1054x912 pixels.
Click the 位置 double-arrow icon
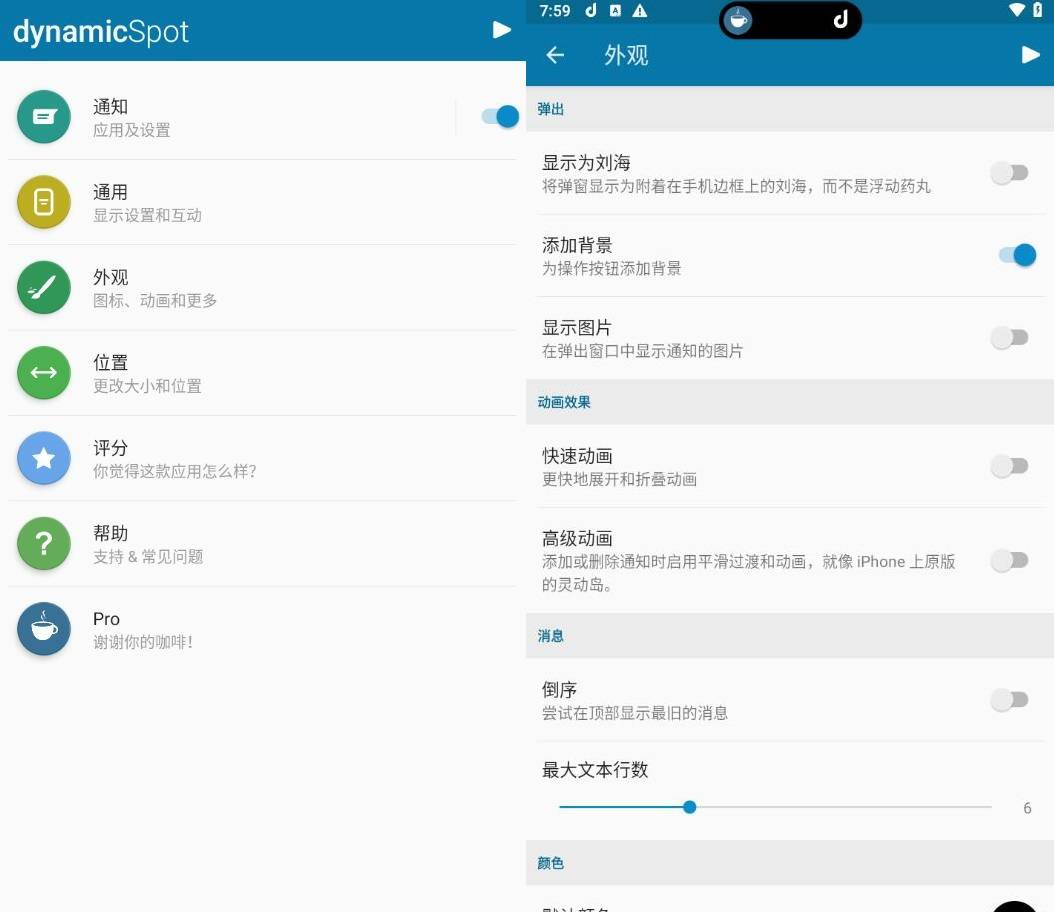click(44, 373)
